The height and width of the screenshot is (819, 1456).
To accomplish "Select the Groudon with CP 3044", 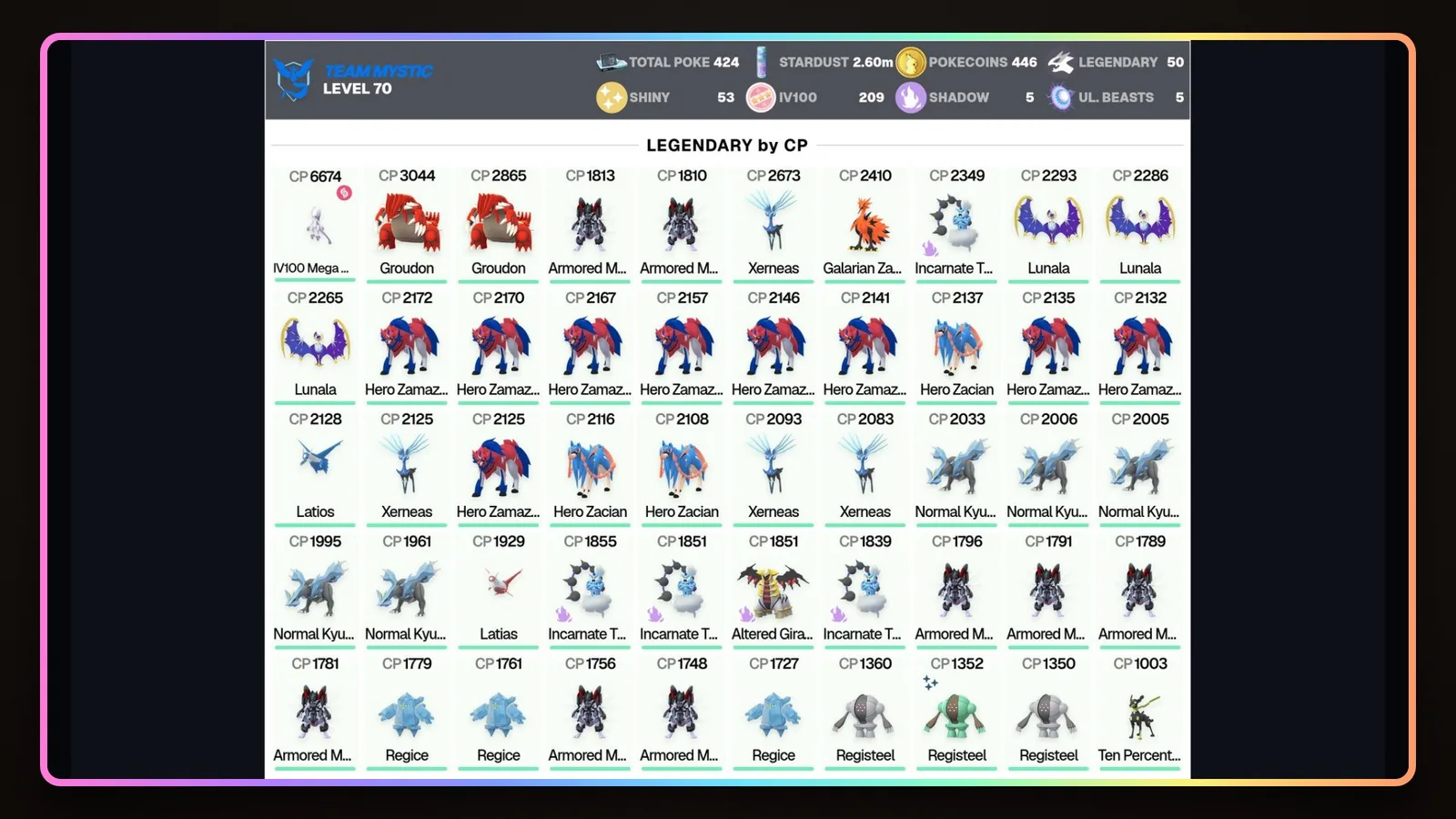I will [407, 224].
